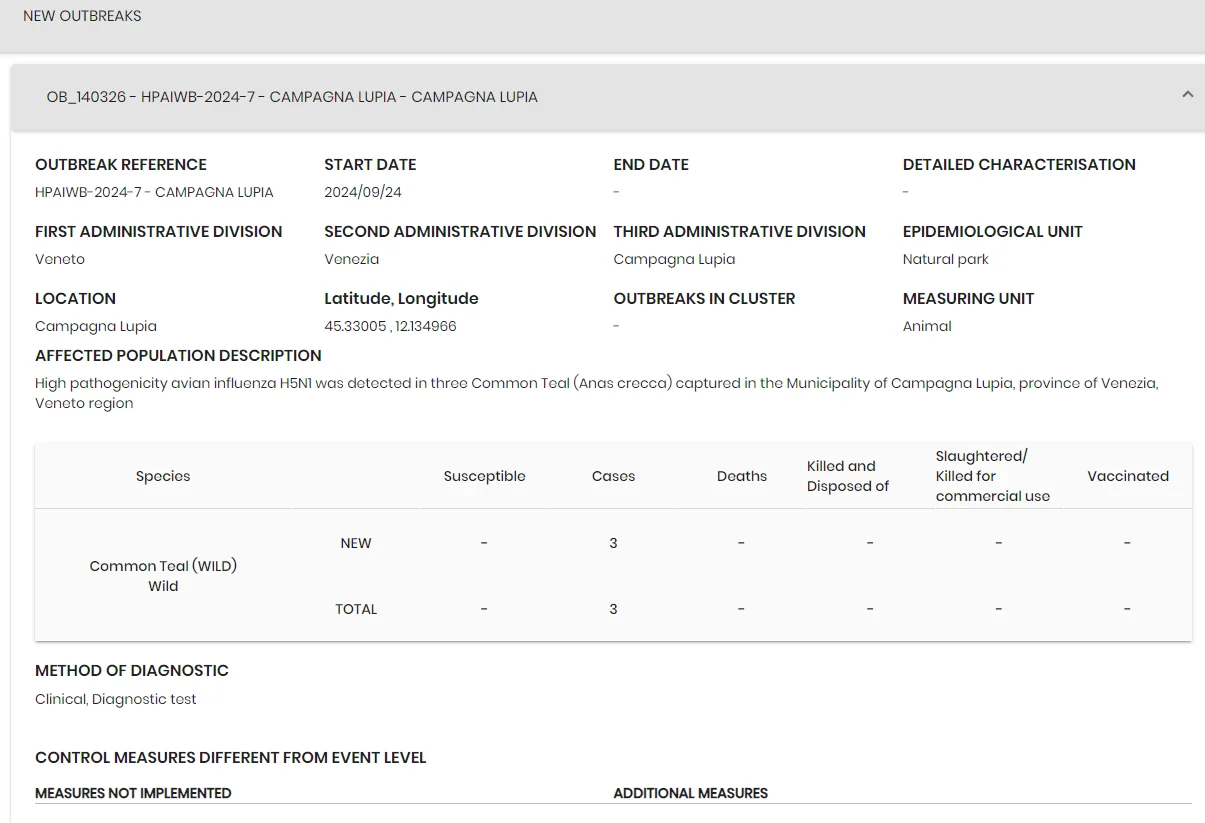The width and height of the screenshot is (1205, 823).
Task: Click the END DATE label
Action: click(651, 165)
